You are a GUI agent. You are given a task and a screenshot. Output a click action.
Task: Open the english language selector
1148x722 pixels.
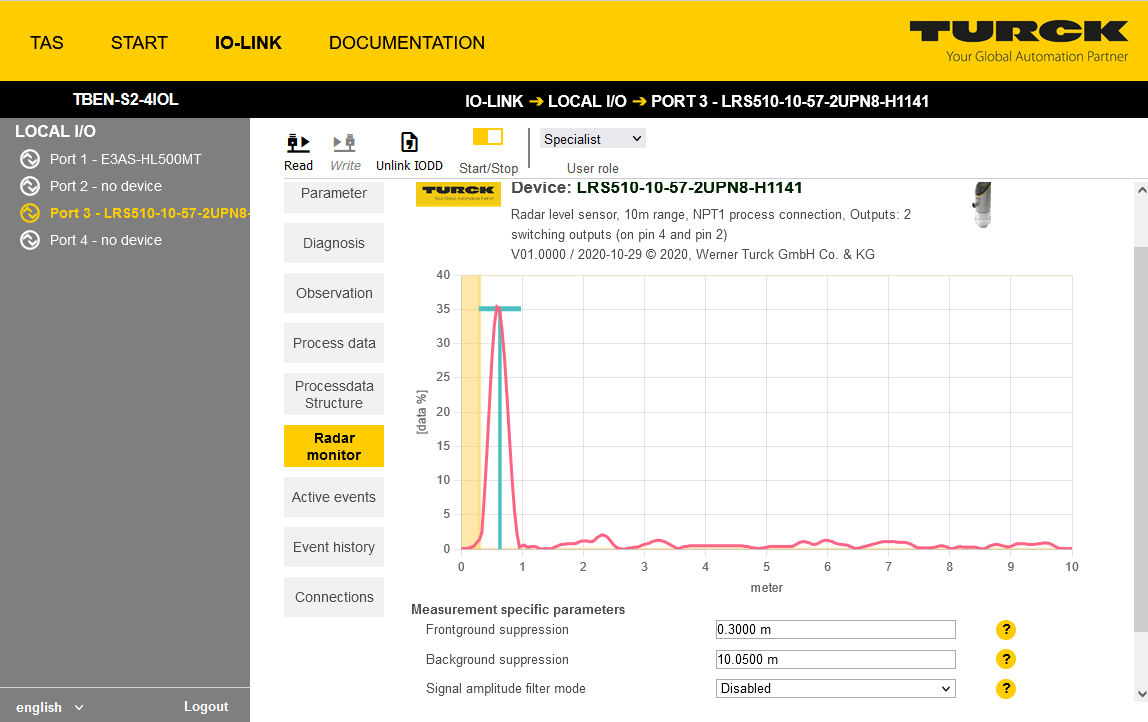tap(50, 707)
